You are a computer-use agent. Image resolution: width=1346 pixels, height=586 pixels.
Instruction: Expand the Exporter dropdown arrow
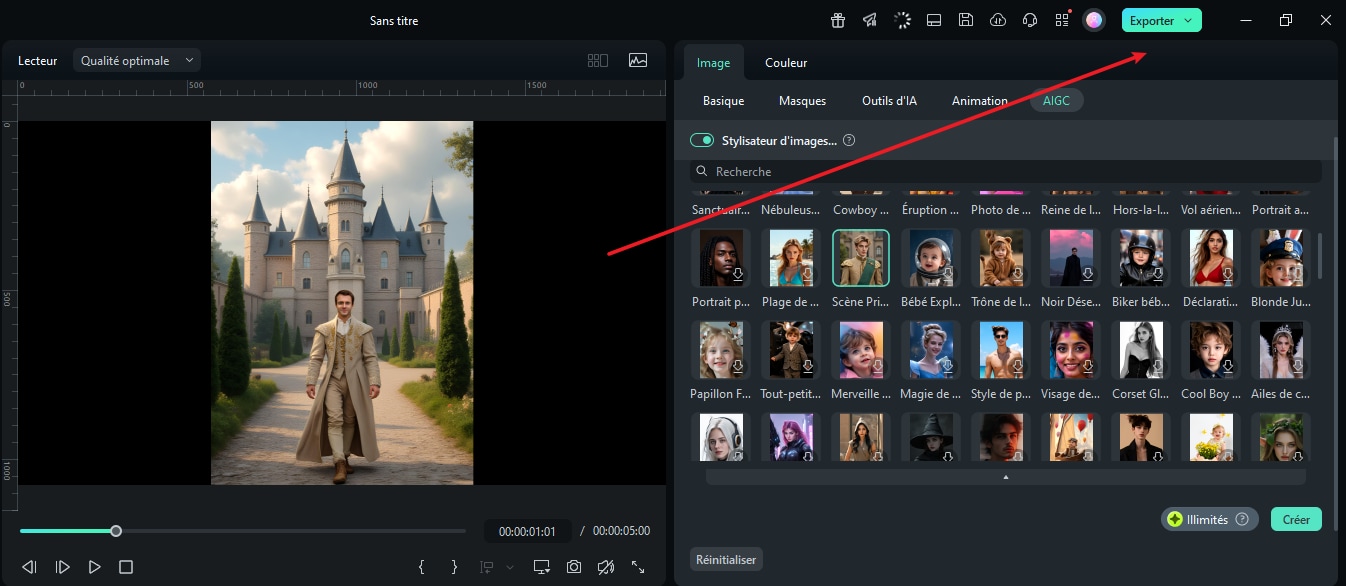[1188, 20]
